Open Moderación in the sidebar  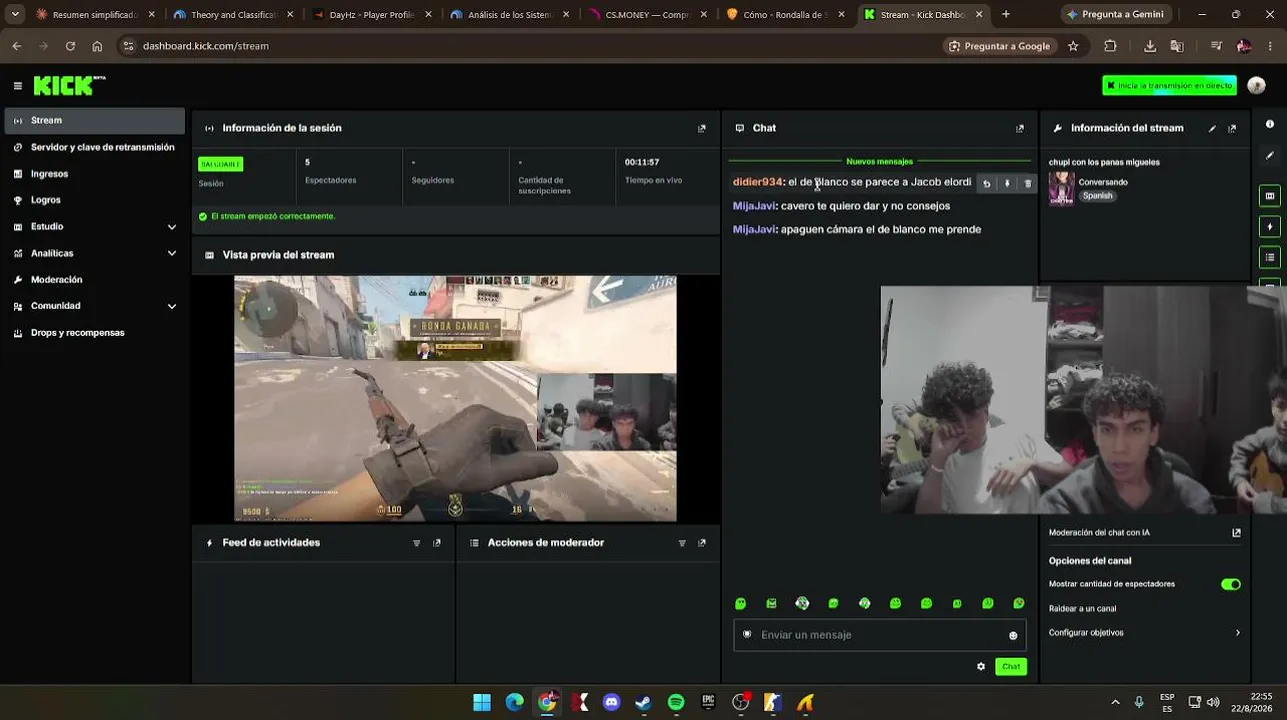pyautogui.click(x=93, y=280)
